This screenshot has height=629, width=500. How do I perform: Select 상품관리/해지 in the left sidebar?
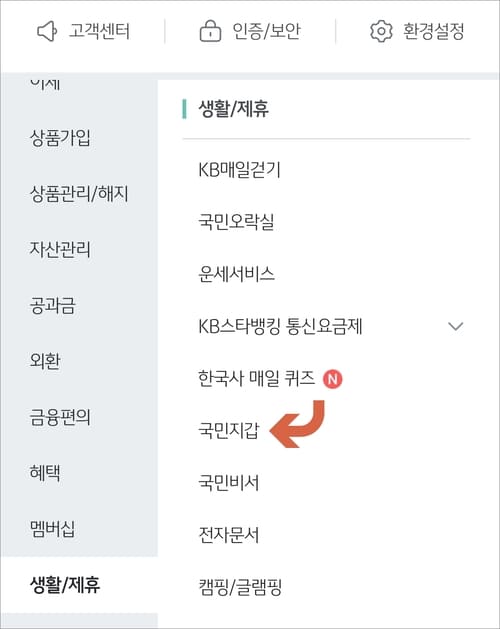pyautogui.click(x=79, y=194)
